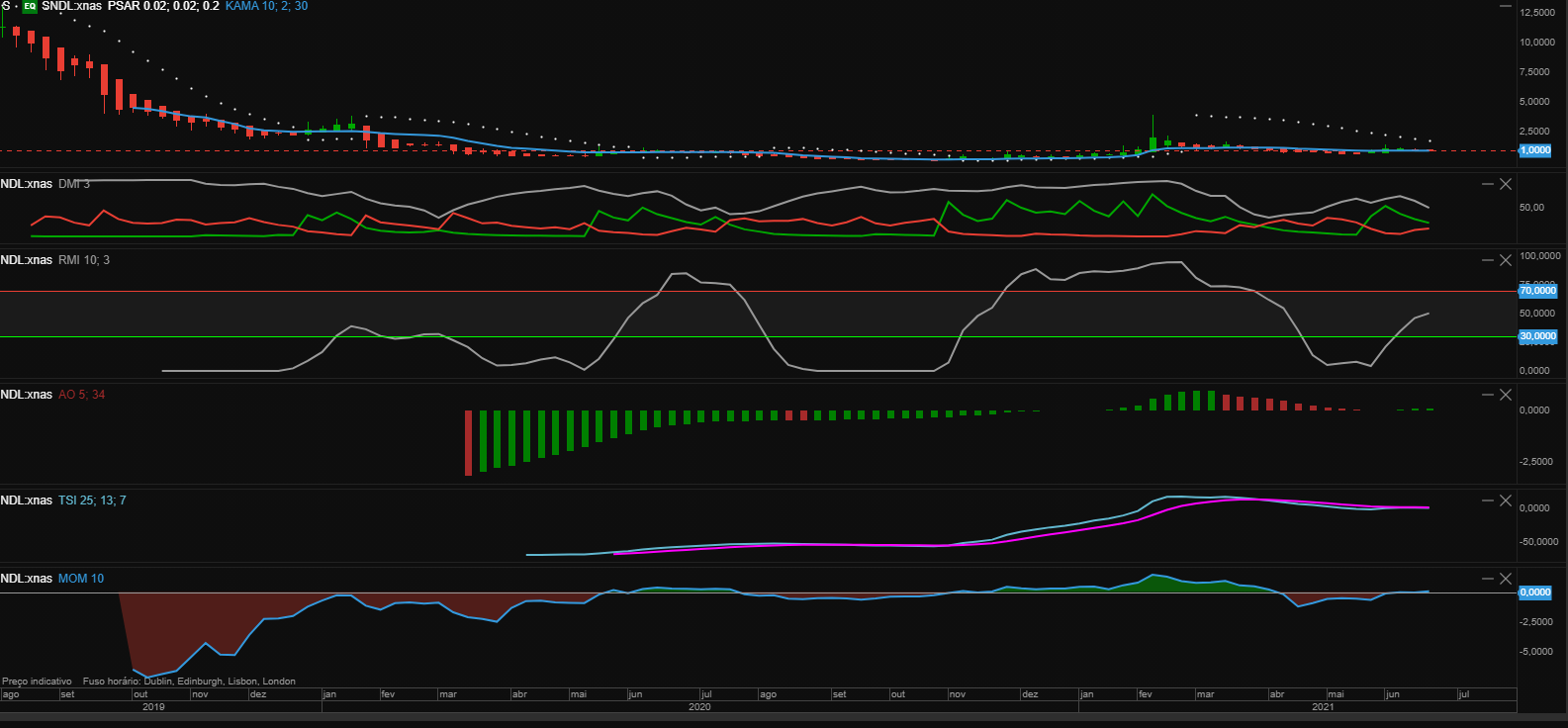Image resolution: width=1568 pixels, height=728 pixels.
Task: Click the RMI 70,0000 overbought level tag
Action: 1537,291
